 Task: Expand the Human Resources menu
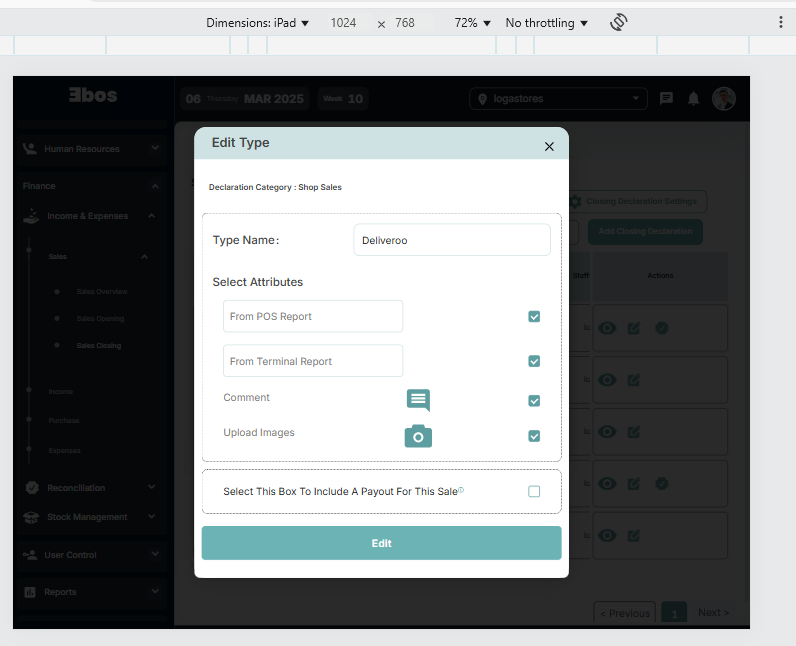click(x=91, y=149)
